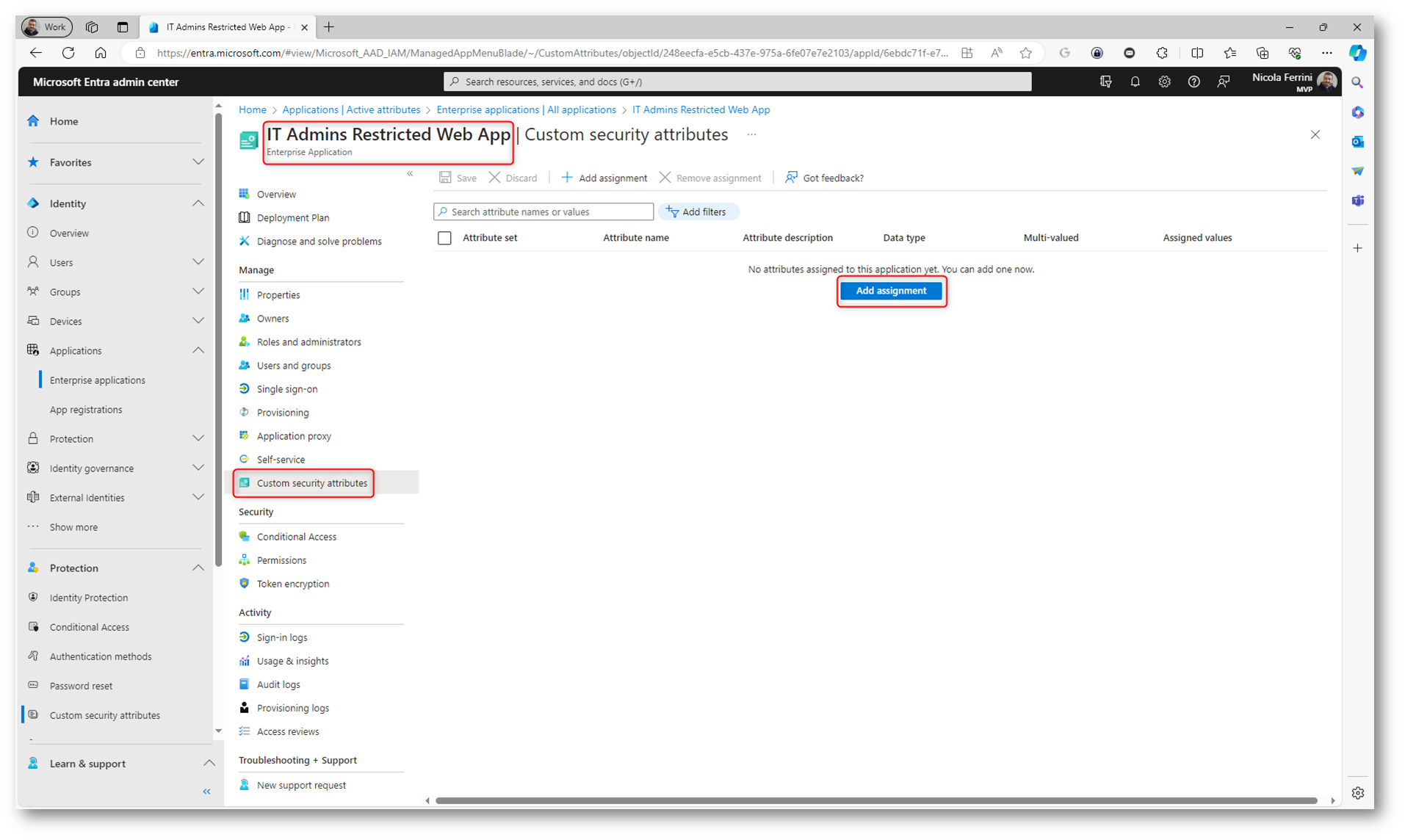This screenshot has height=840, width=1405.
Task: Toggle the select-all attributes checkbox
Action: tap(444, 238)
